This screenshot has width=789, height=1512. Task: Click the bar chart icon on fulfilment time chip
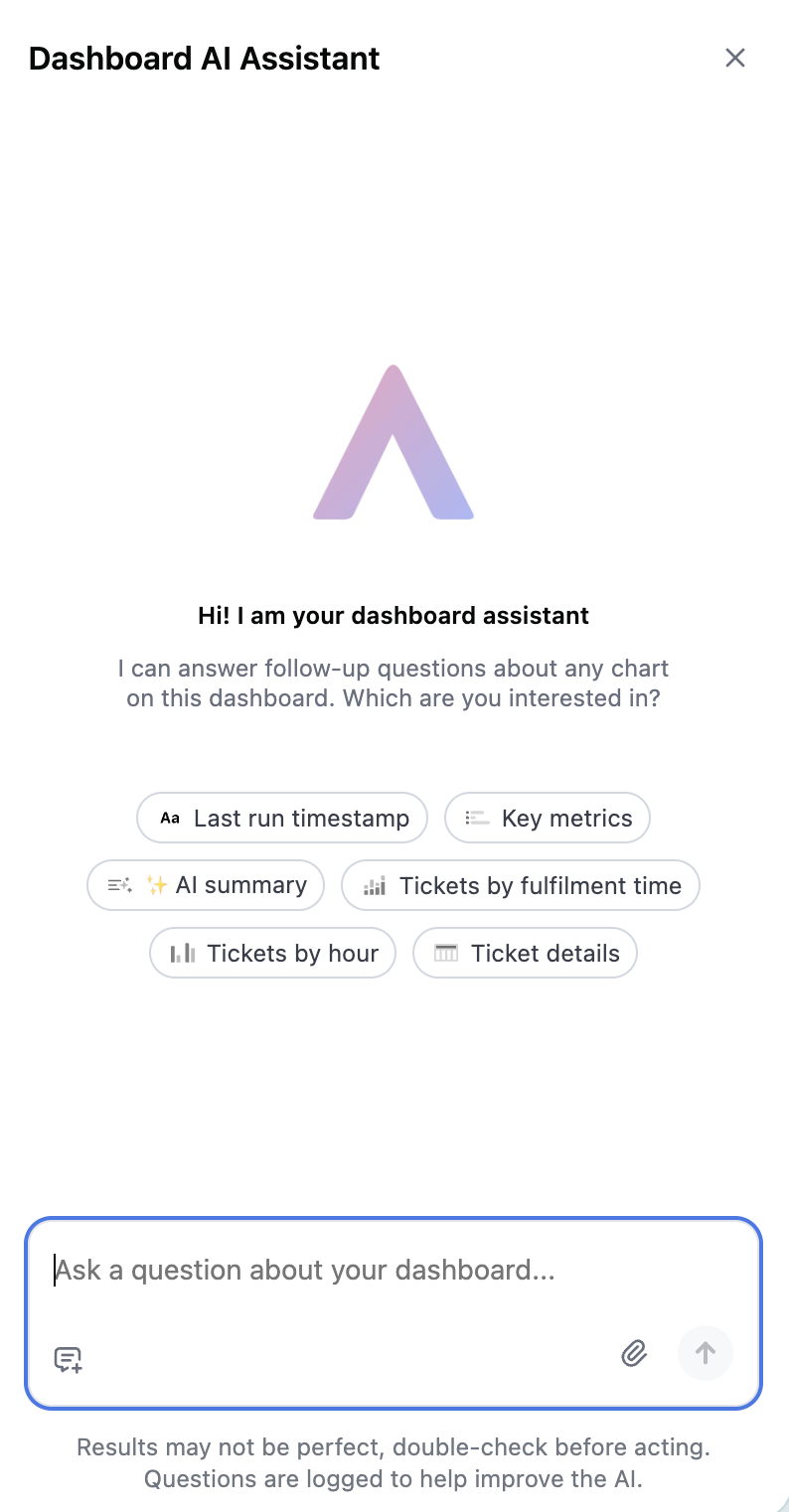point(373,885)
